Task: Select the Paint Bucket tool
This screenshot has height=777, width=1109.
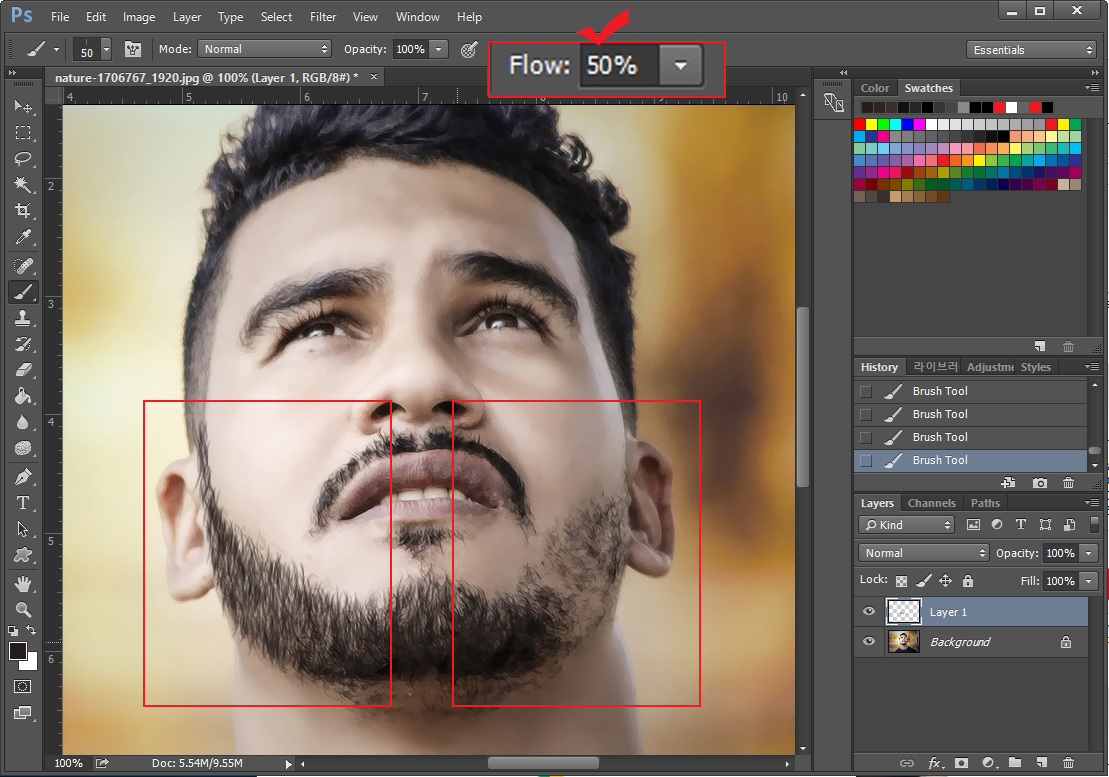Action: pyautogui.click(x=23, y=397)
